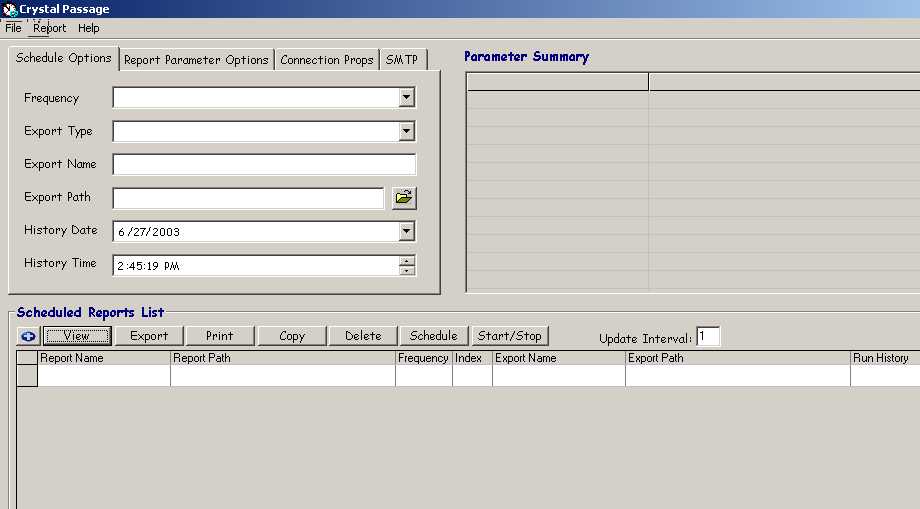Click the blue plus add report icon
920x509 pixels.
[28, 336]
